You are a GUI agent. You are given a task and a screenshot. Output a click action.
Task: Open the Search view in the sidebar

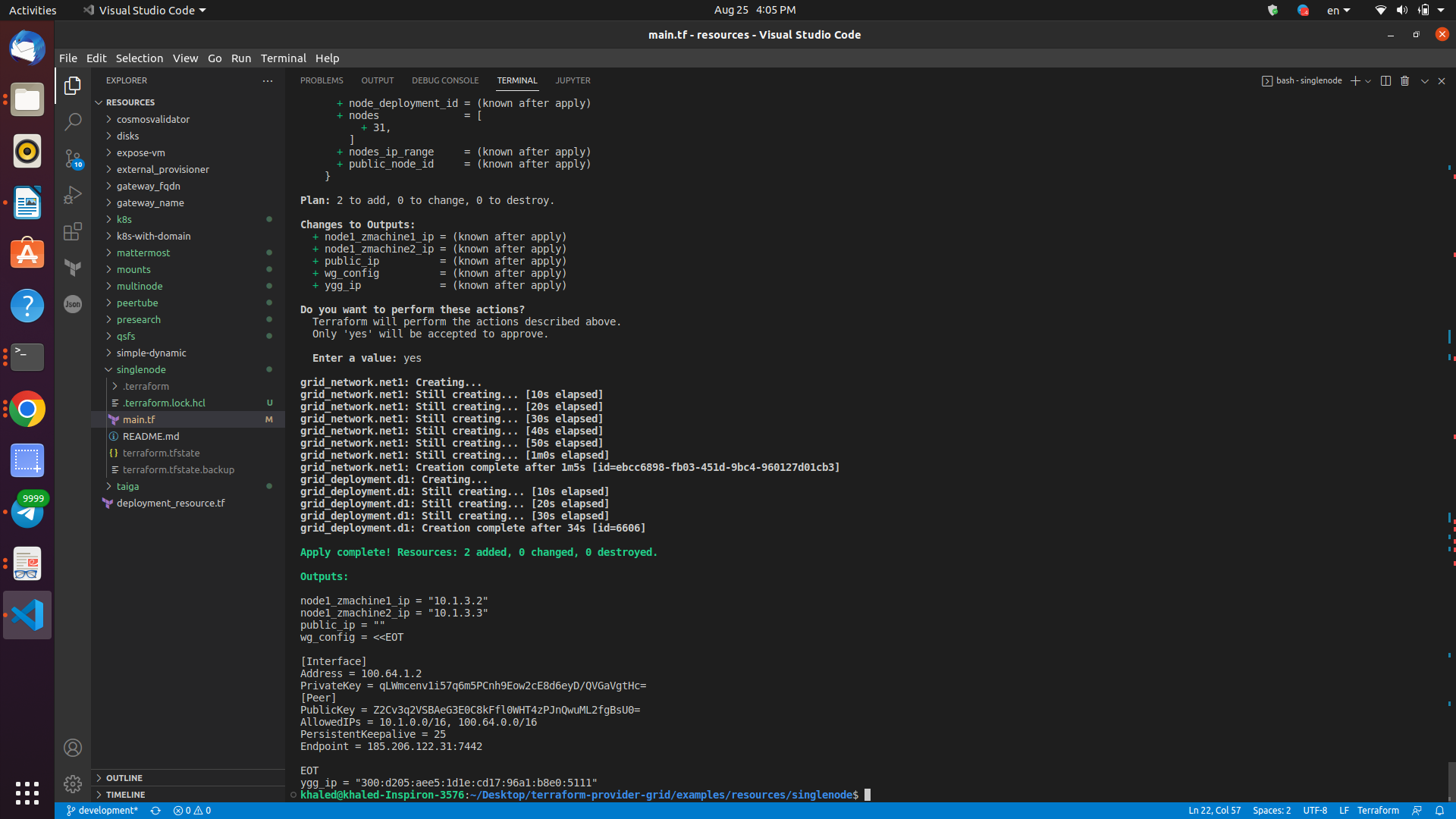pyautogui.click(x=73, y=121)
